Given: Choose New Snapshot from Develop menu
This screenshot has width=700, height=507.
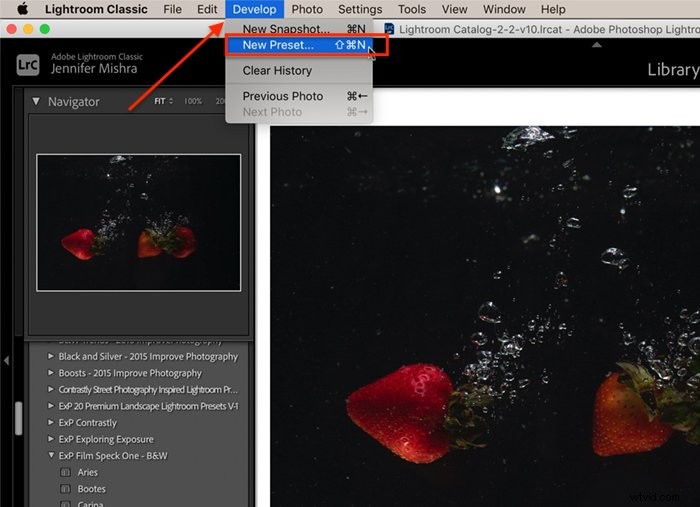Looking at the screenshot, I should (299, 29).
